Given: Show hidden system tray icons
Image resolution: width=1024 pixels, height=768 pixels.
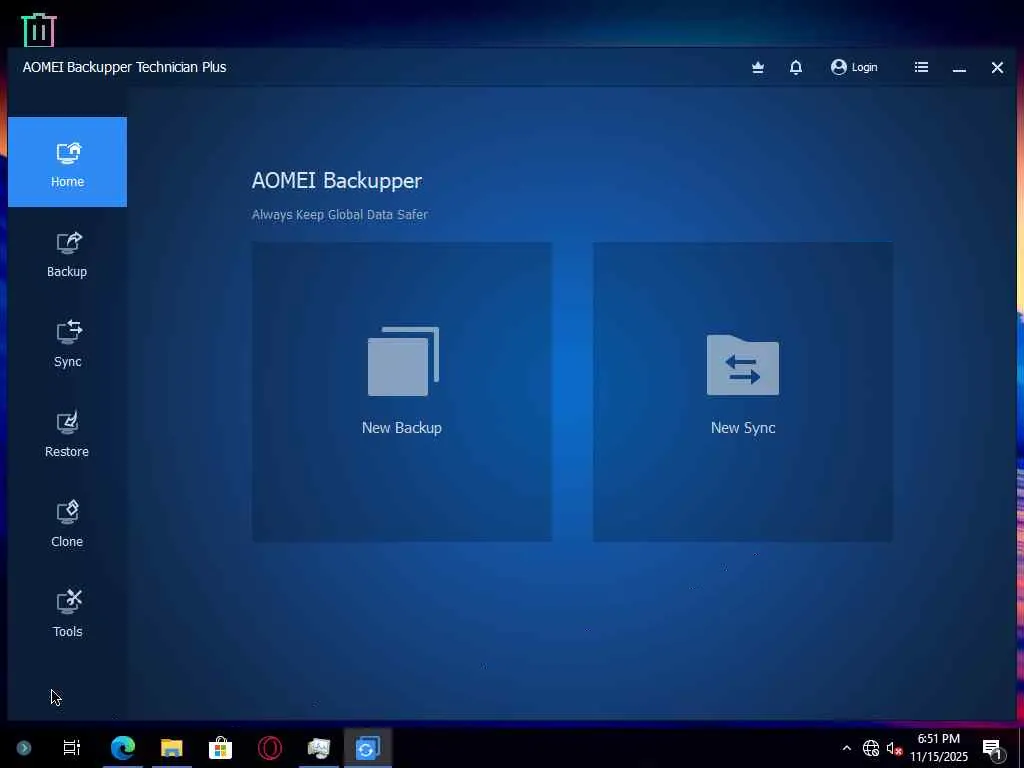Looking at the screenshot, I should click(x=846, y=748).
